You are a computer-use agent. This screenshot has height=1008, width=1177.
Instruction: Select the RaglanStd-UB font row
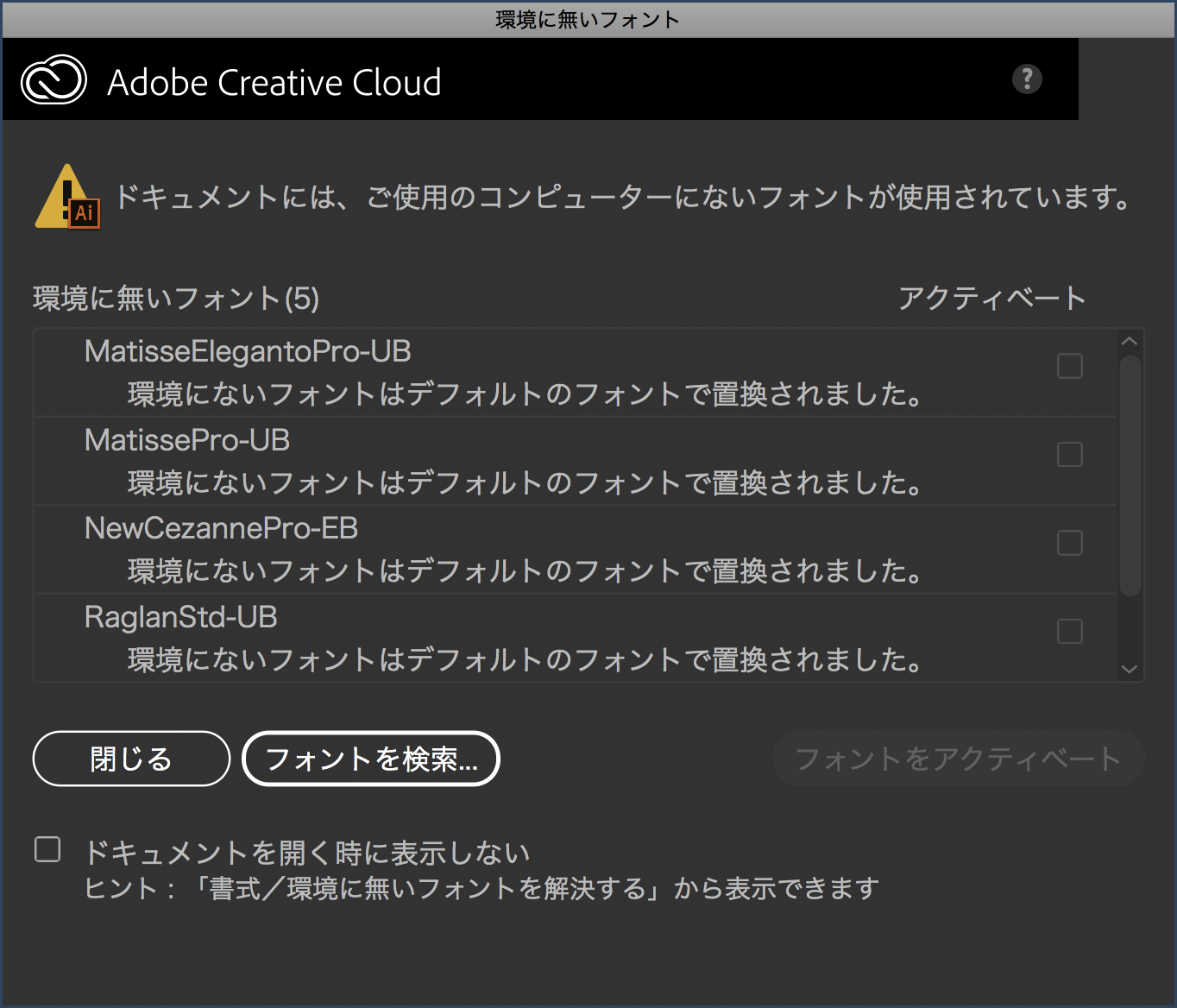[576, 639]
